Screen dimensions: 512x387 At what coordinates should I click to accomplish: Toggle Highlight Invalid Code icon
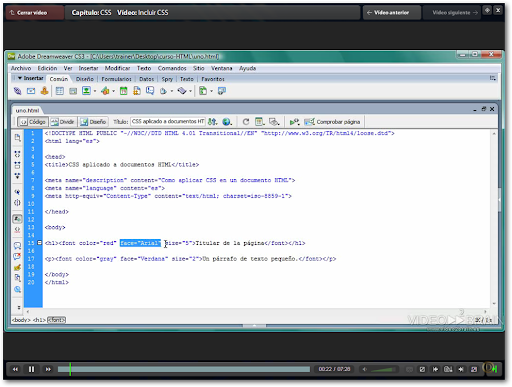pyautogui.click(x=17, y=230)
